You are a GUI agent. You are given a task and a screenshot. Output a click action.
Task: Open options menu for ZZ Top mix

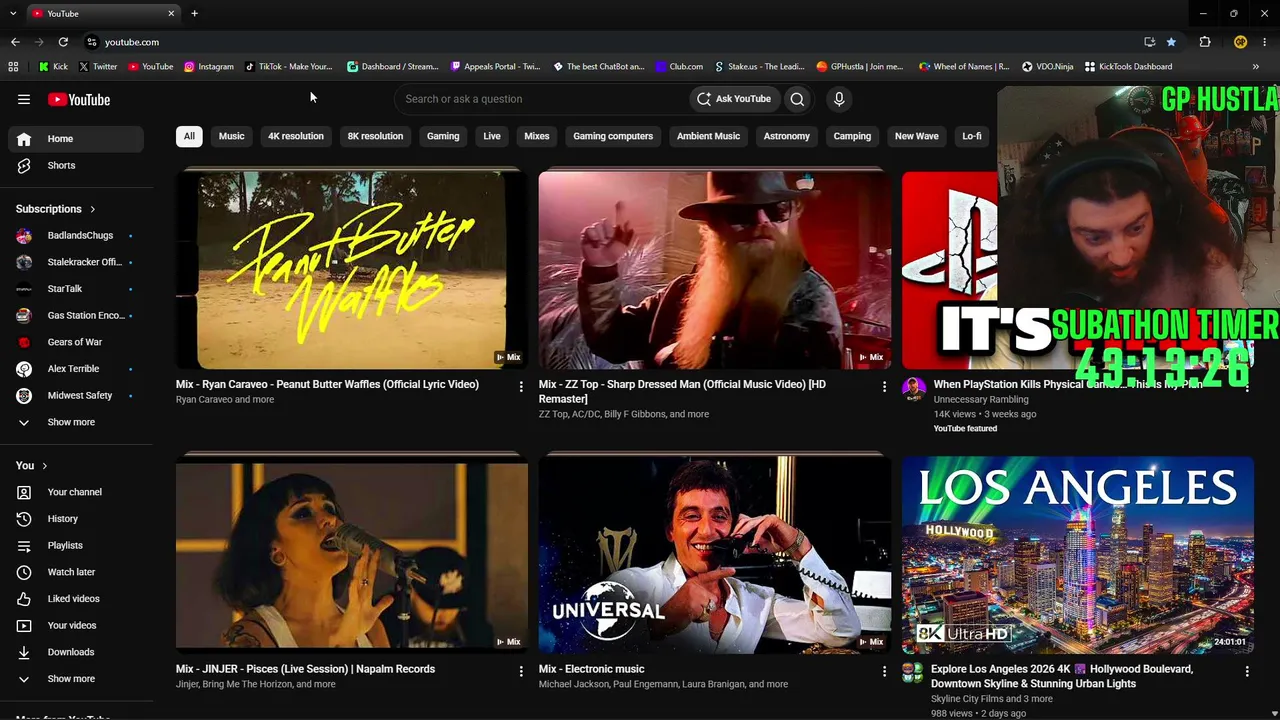(884, 386)
